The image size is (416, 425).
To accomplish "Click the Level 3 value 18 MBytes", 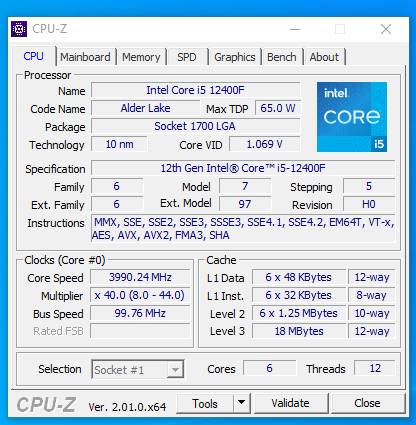I will [299, 331].
